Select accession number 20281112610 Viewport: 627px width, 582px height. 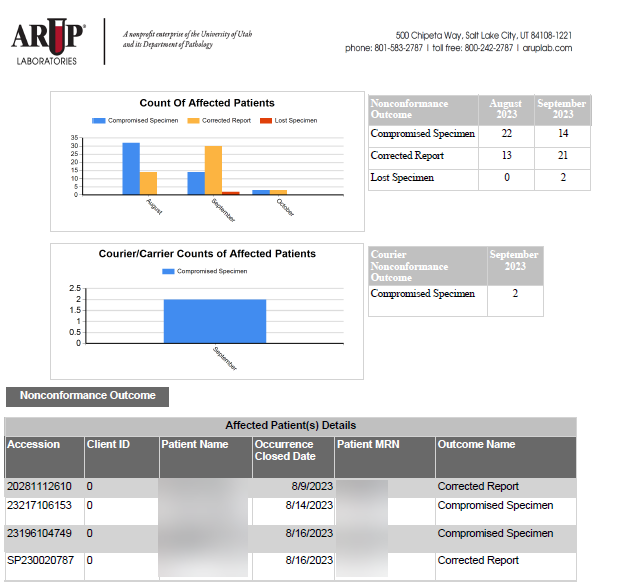point(40,487)
